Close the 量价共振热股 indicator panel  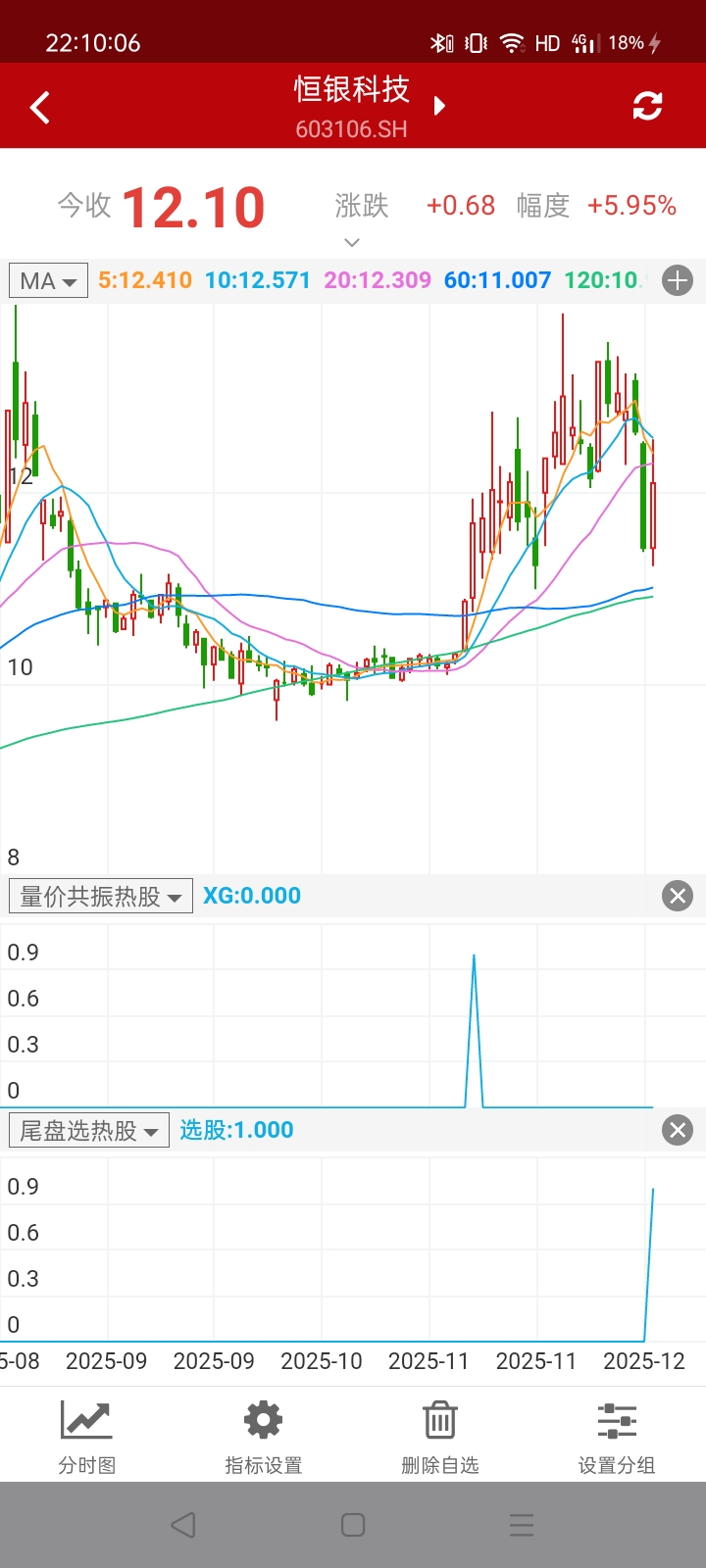[678, 896]
